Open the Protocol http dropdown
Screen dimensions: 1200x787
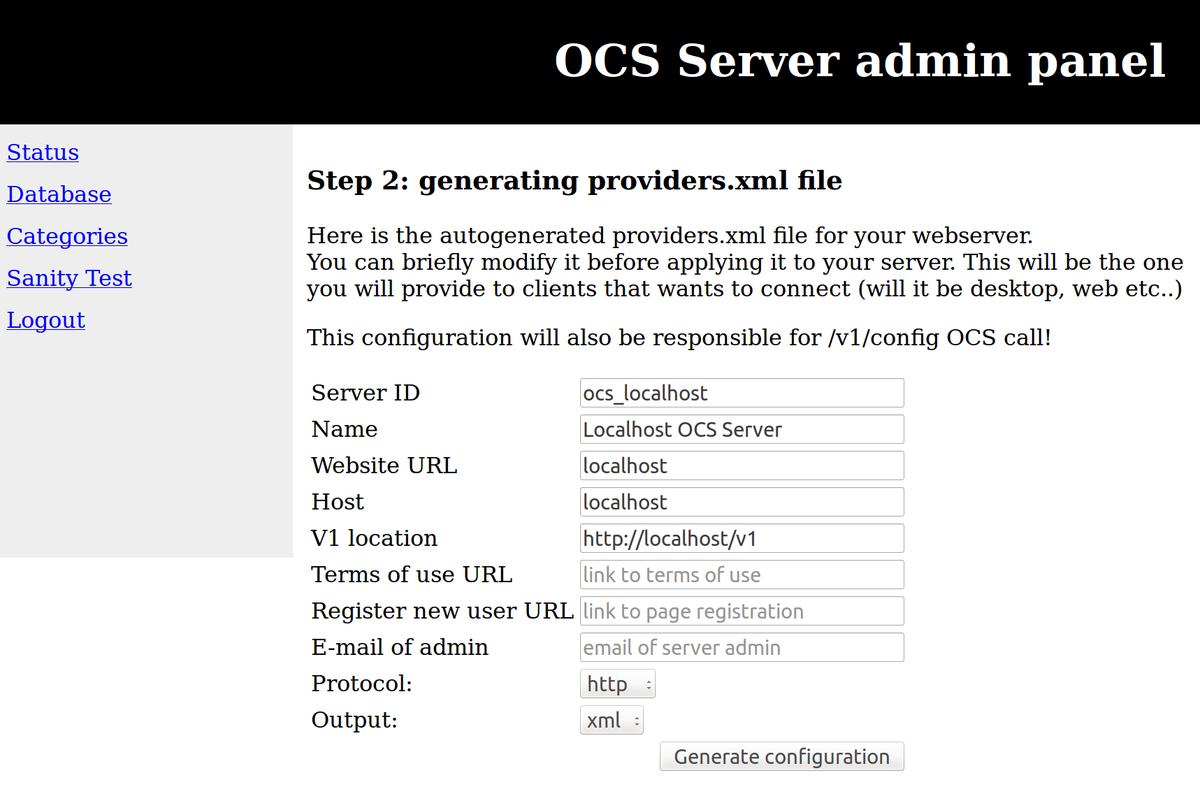pyautogui.click(x=617, y=685)
